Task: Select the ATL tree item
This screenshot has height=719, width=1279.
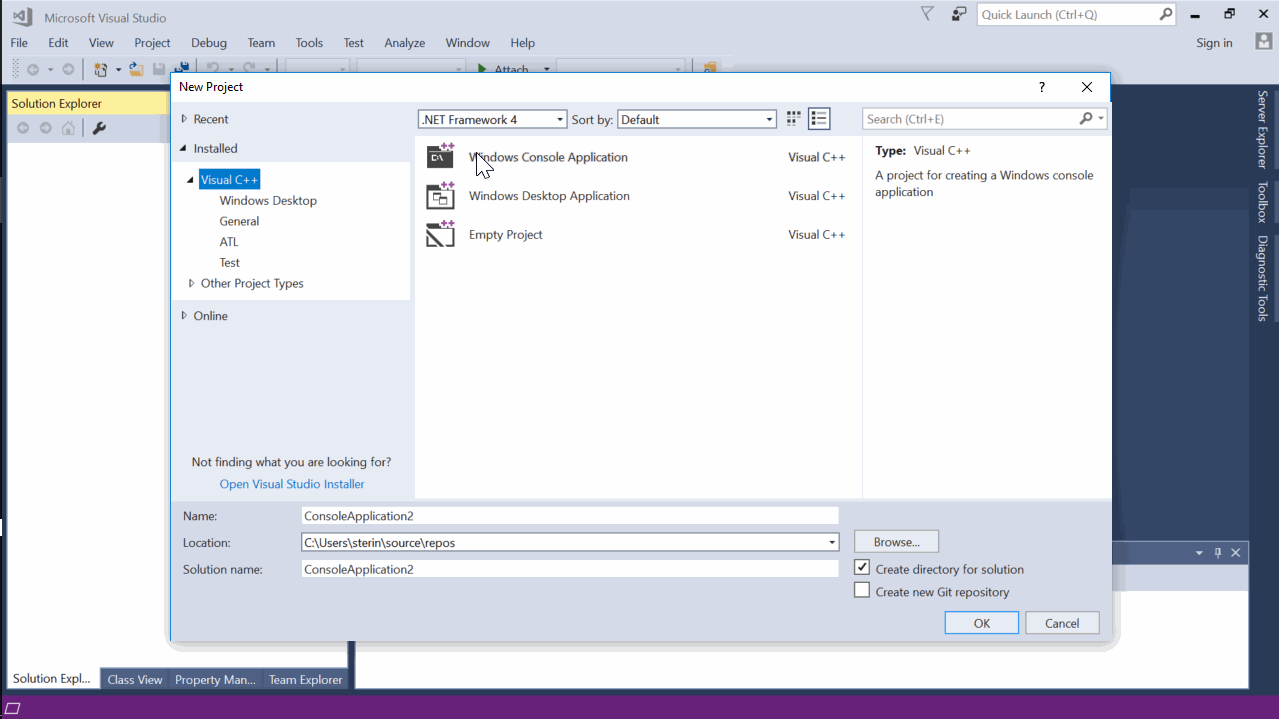Action: 229,242
